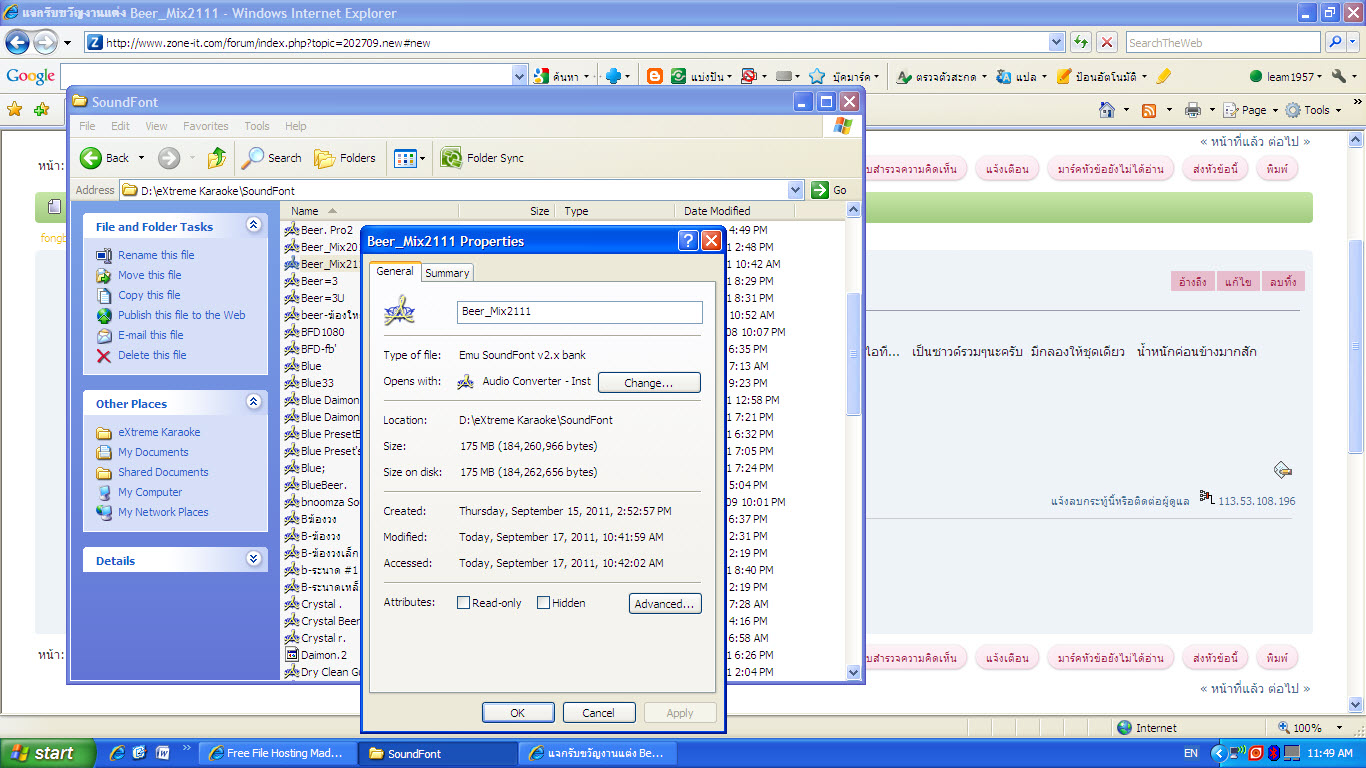The image size is (1366, 768).
Task: Open the File menu in SoundFont window
Action: point(87,126)
